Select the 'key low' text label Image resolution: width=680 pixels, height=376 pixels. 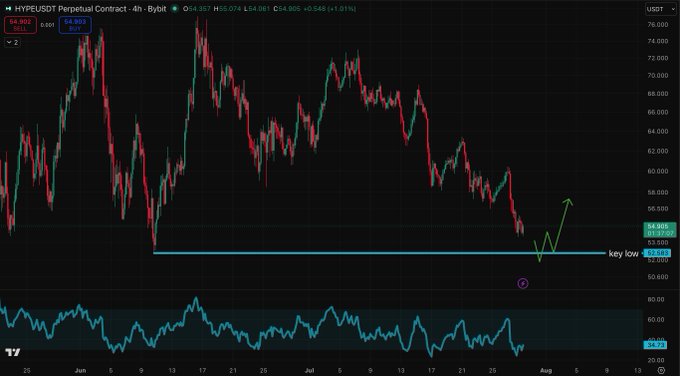click(623, 254)
